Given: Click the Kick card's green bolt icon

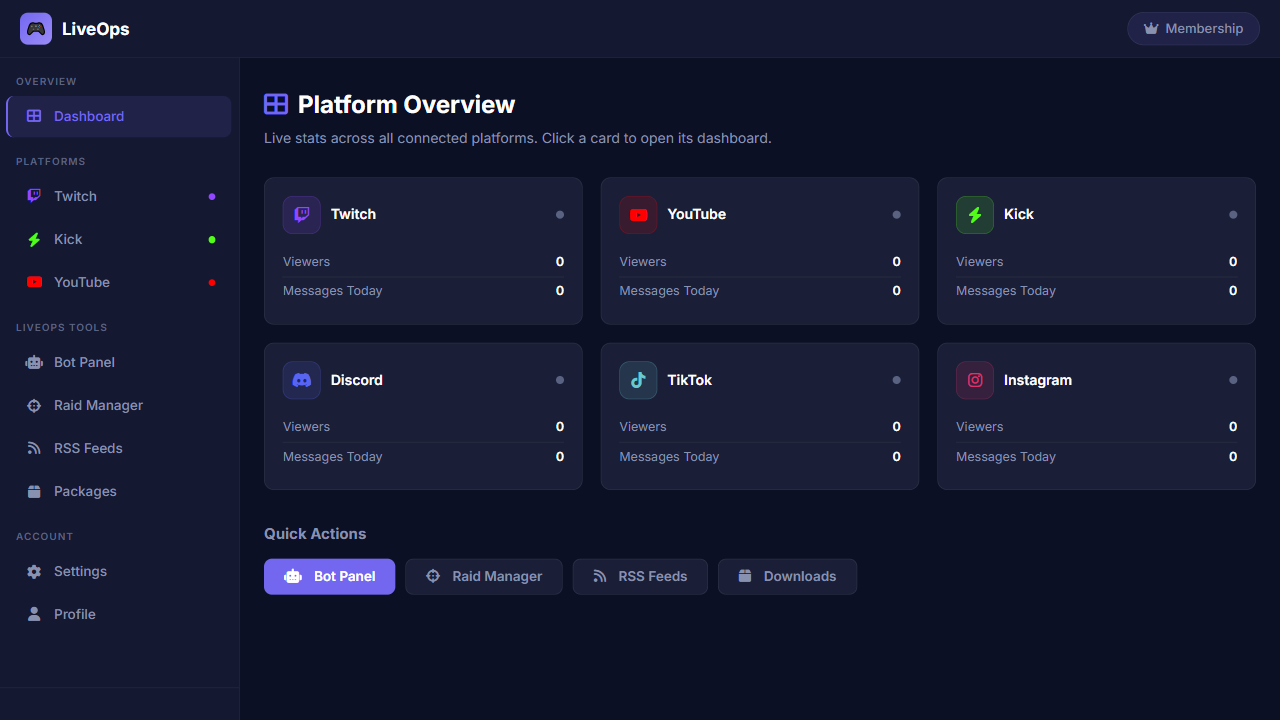Looking at the screenshot, I should (975, 215).
